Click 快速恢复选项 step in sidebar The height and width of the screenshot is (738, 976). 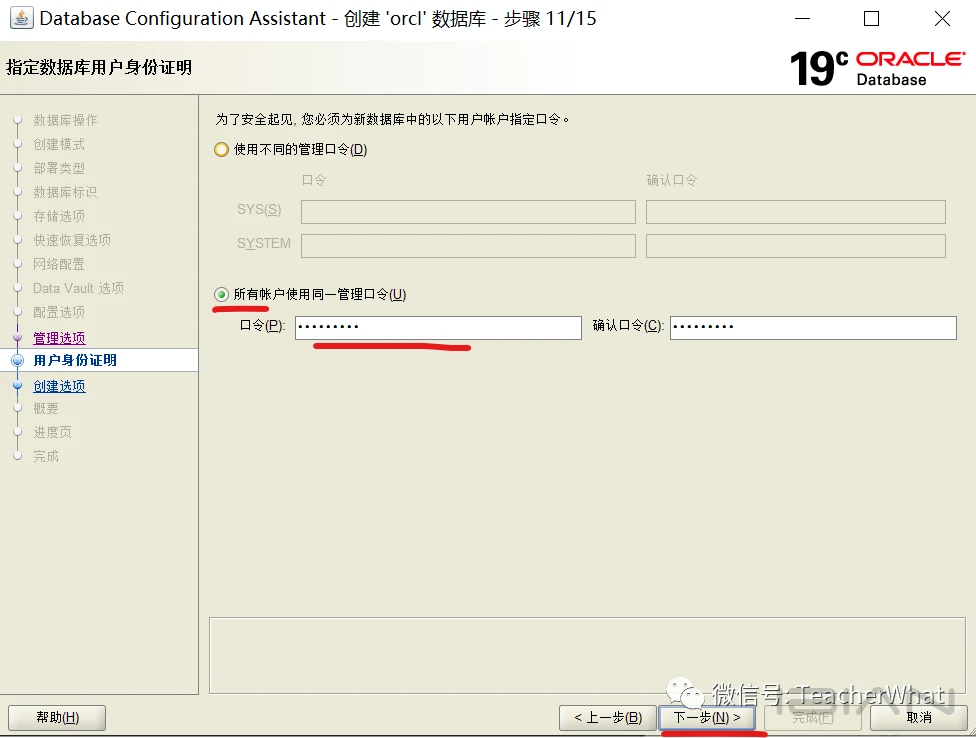[x=72, y=240]
